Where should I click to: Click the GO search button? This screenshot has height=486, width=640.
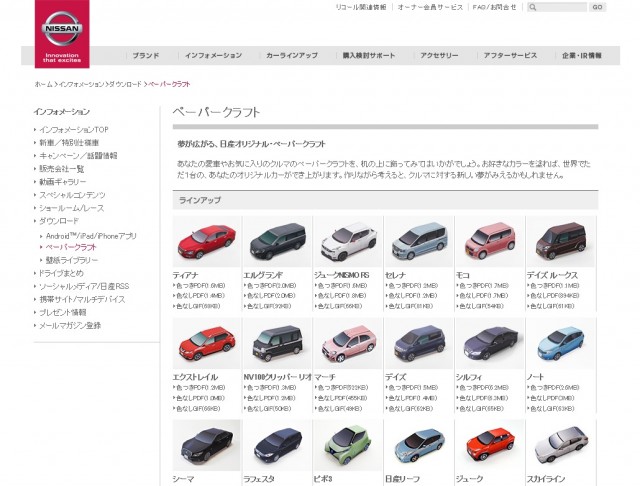[x=597, y=7]
